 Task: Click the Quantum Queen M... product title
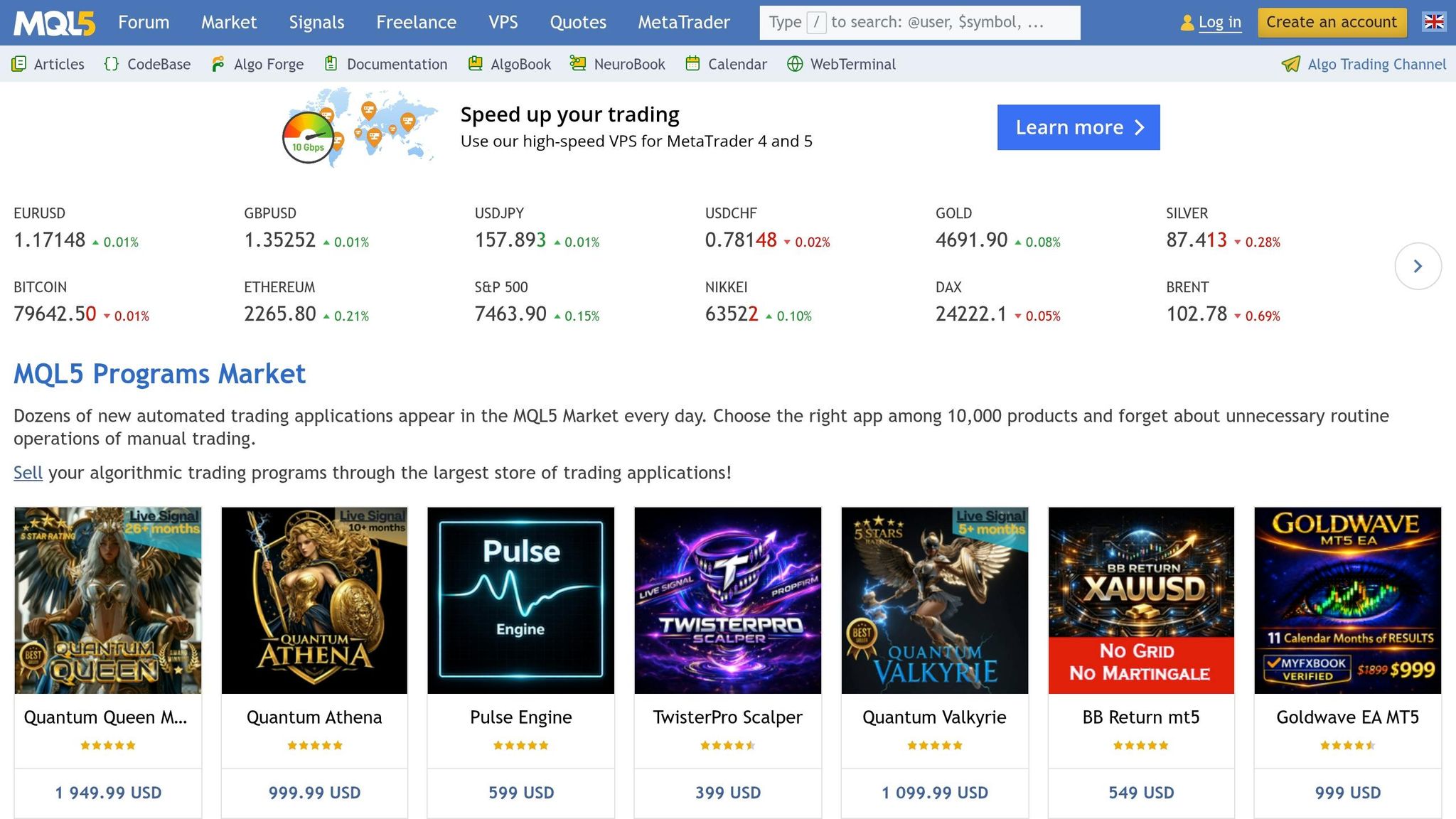(106, 717)
